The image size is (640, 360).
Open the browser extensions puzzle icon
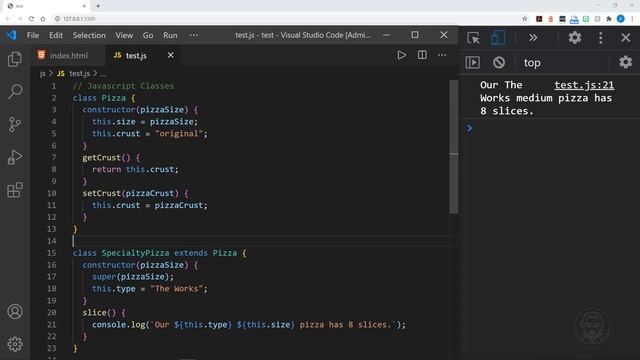(x=609, y=19)
